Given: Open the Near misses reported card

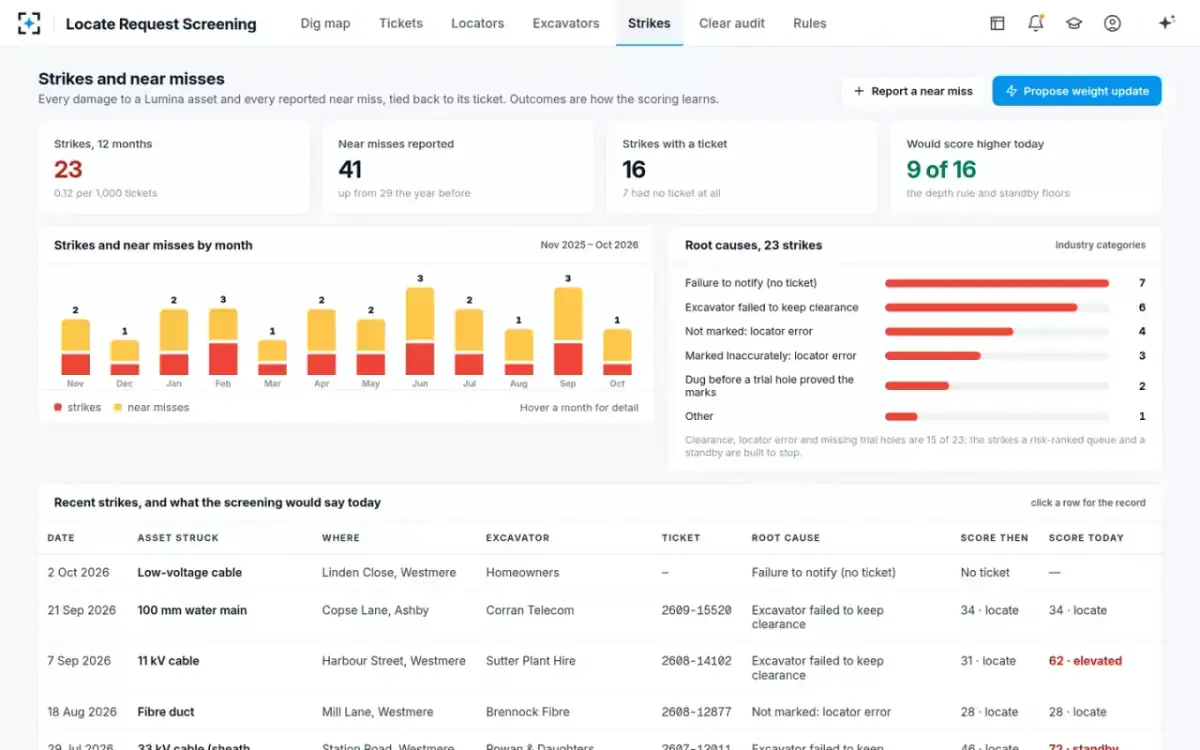Looking at the screenshot, I should [x=458, y=168].
